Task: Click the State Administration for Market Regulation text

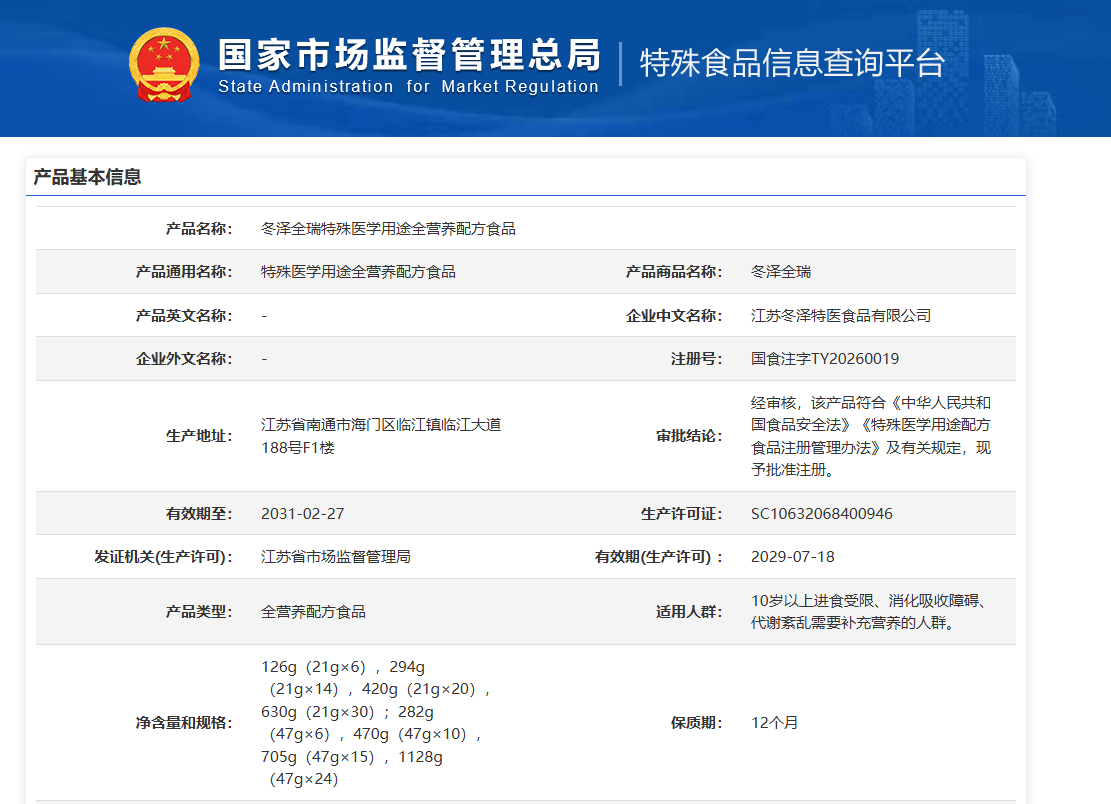Action: [408, 87]
